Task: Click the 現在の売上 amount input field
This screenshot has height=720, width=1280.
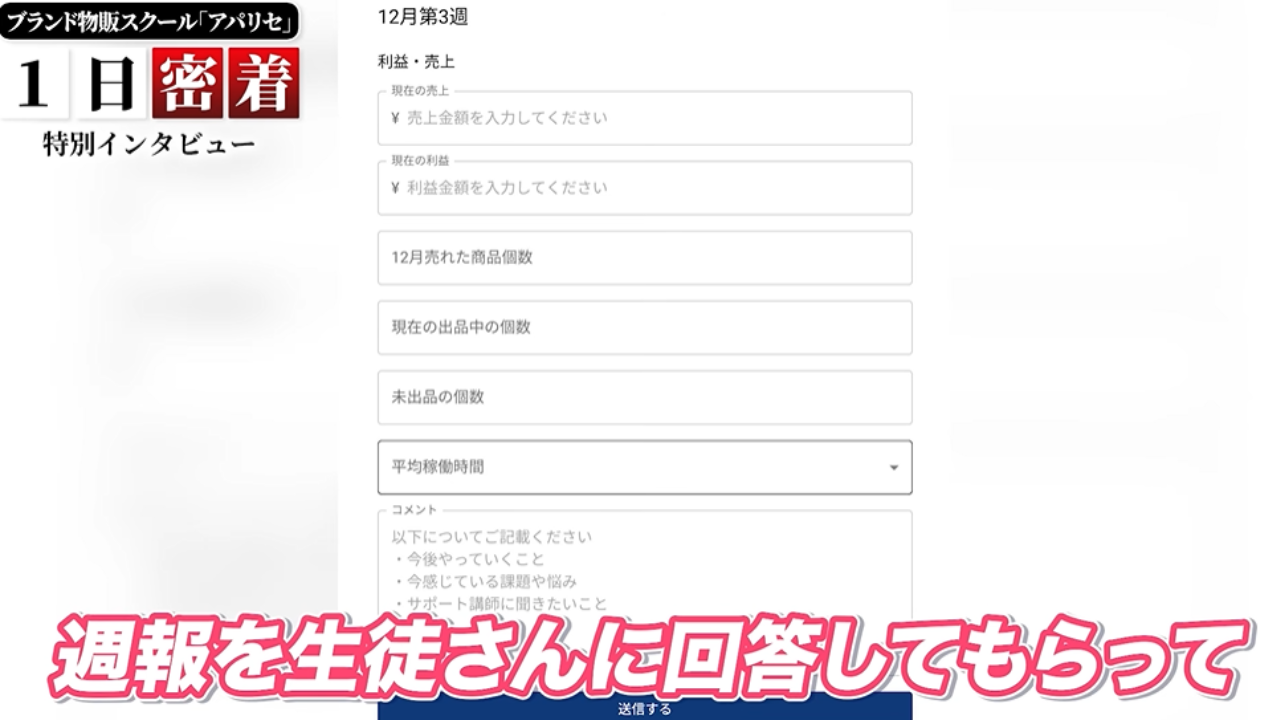Action: tap(645, 118)
